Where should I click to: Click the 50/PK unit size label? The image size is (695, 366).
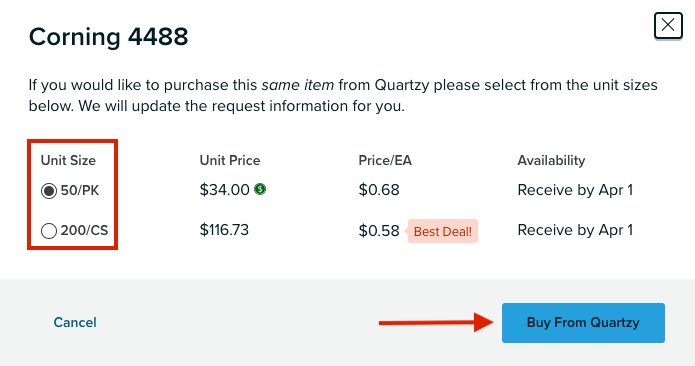point(80,191)
